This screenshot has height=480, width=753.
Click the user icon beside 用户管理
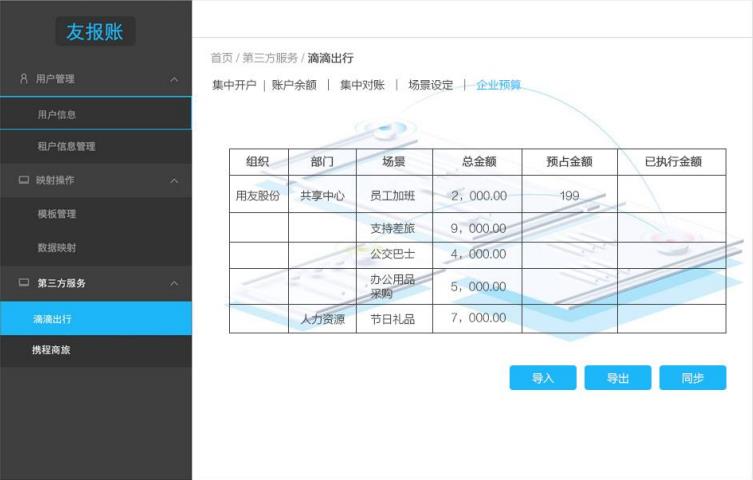point(24,79)
